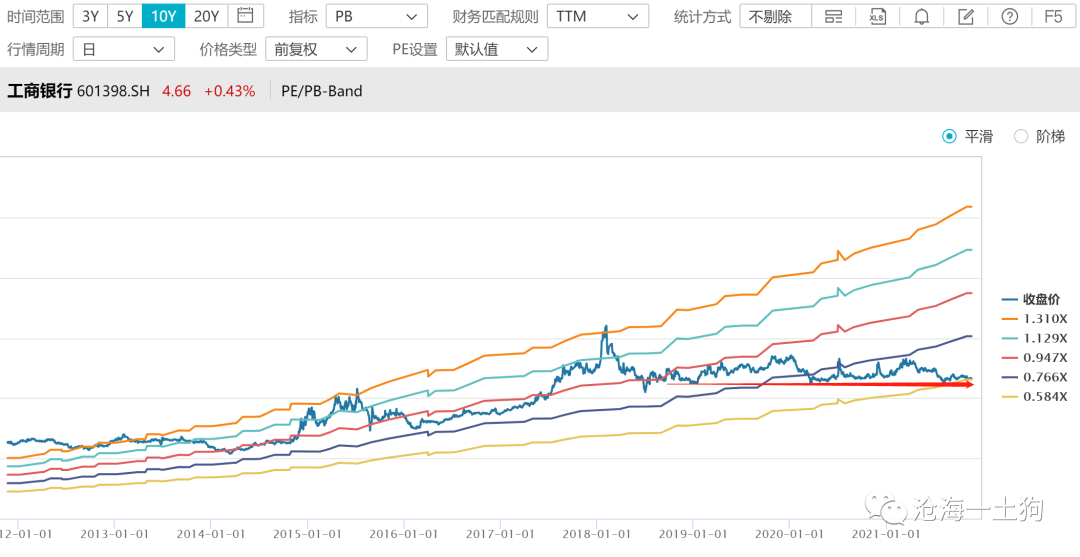1080x557 pixels.
Task: Click the 工商银行 stock name
Action: click(39, 91)
